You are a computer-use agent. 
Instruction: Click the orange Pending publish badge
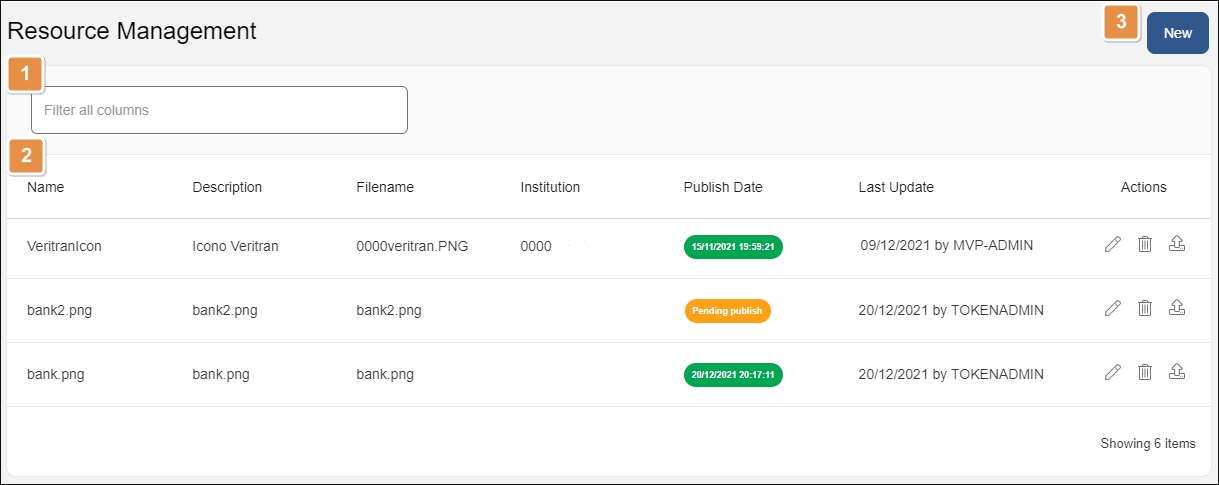pos(727,311)
